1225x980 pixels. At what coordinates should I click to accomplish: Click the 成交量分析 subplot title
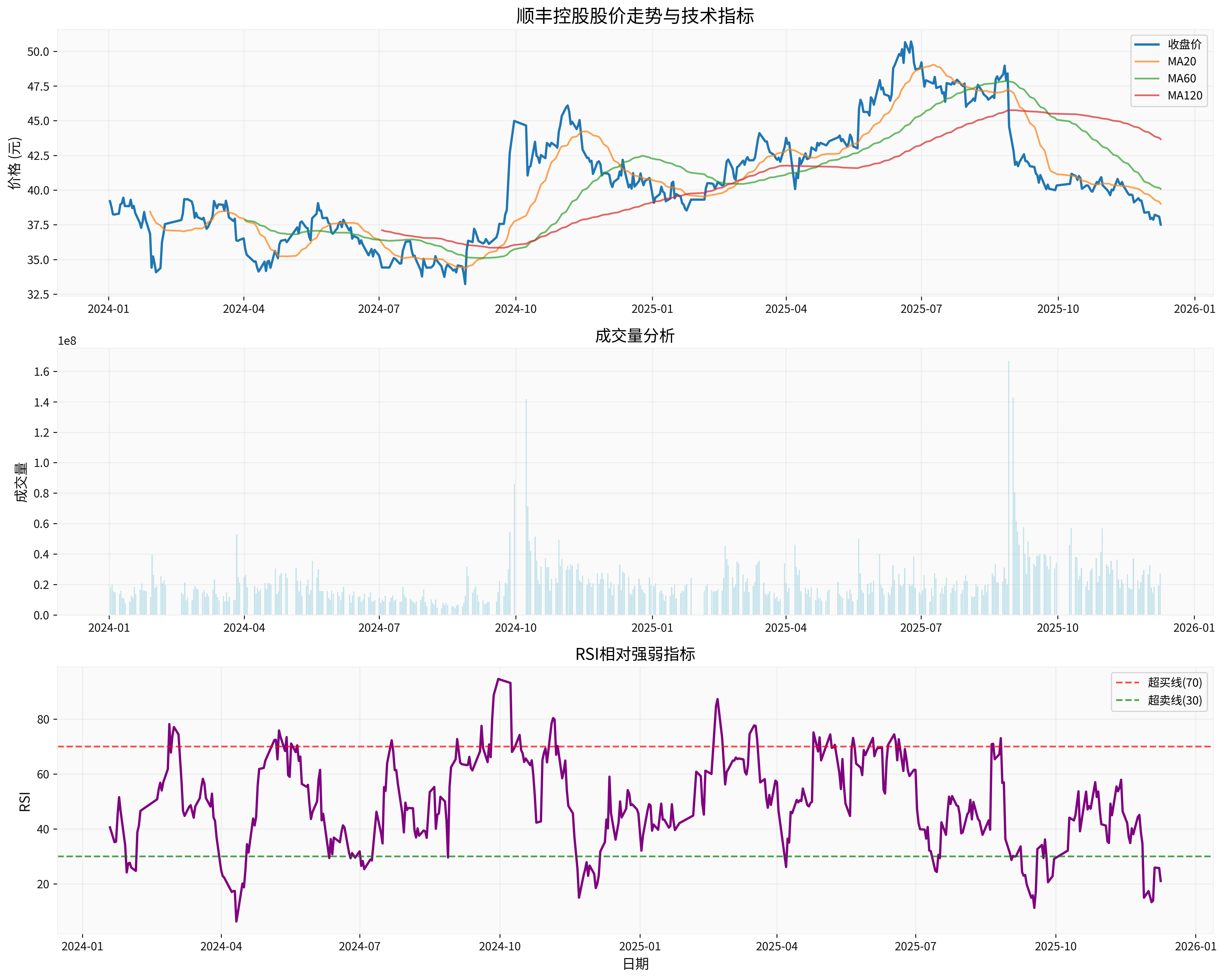tap(635, 336)
